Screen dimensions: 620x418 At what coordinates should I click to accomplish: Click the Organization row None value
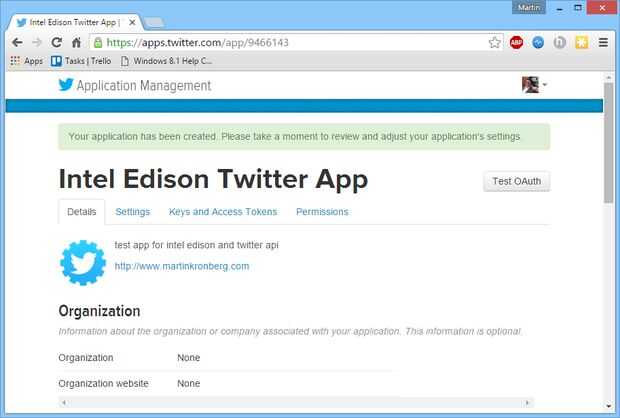[x=189, y=358]
